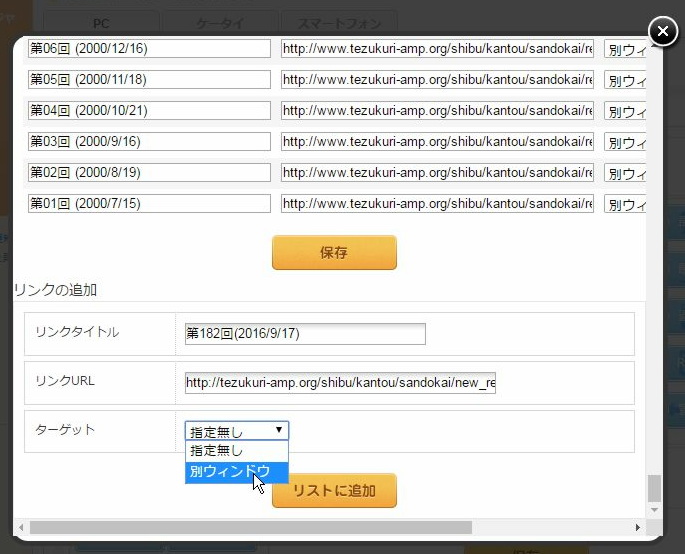The height and width of the screenshot is (554, 685).
Task: Click the vertical scrollbar down arrow
Action: 655,510
